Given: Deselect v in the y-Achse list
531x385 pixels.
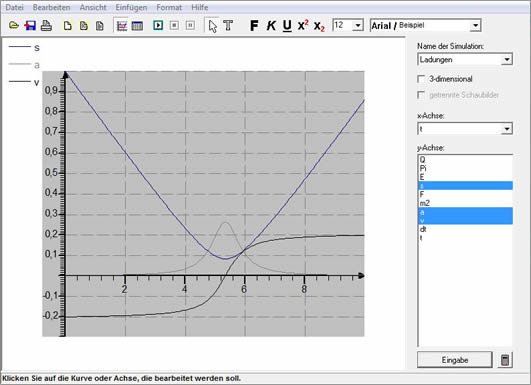Looking at the screenshot, I should (x=465, y=220).
